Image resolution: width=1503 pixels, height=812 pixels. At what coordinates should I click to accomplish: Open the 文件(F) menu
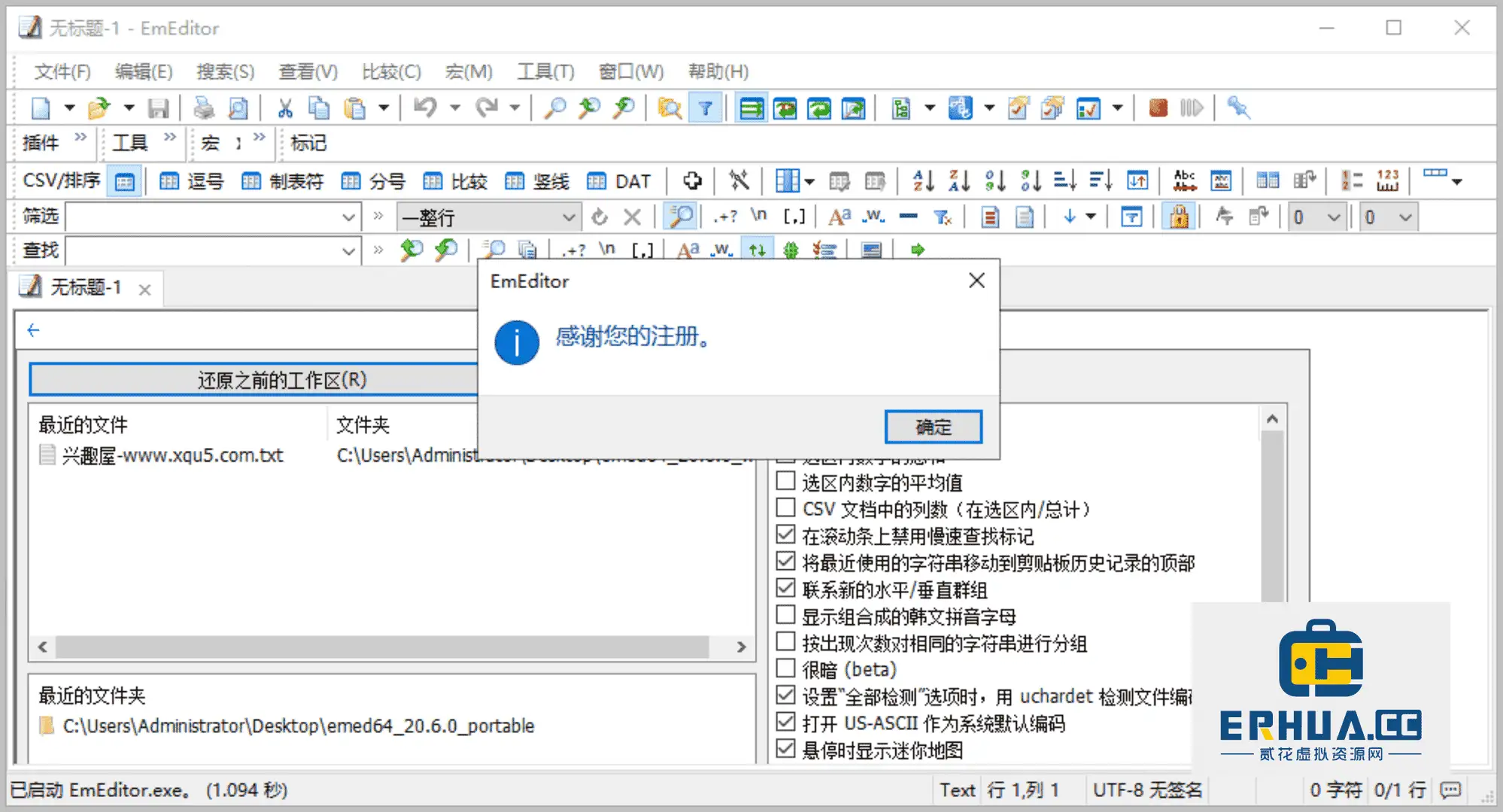62,71
